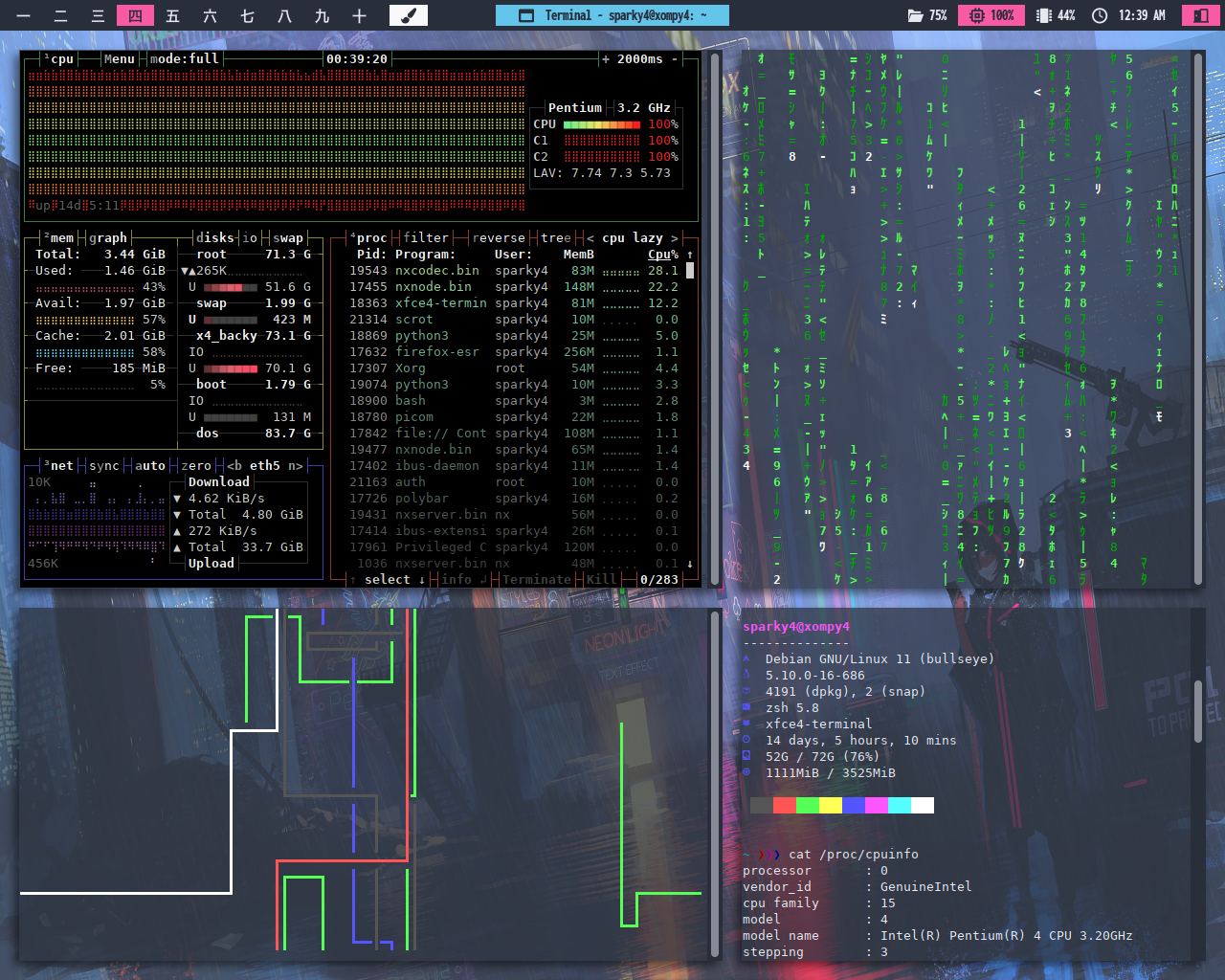Cycle to next sort column after cpu lazy

pos(674,238)
